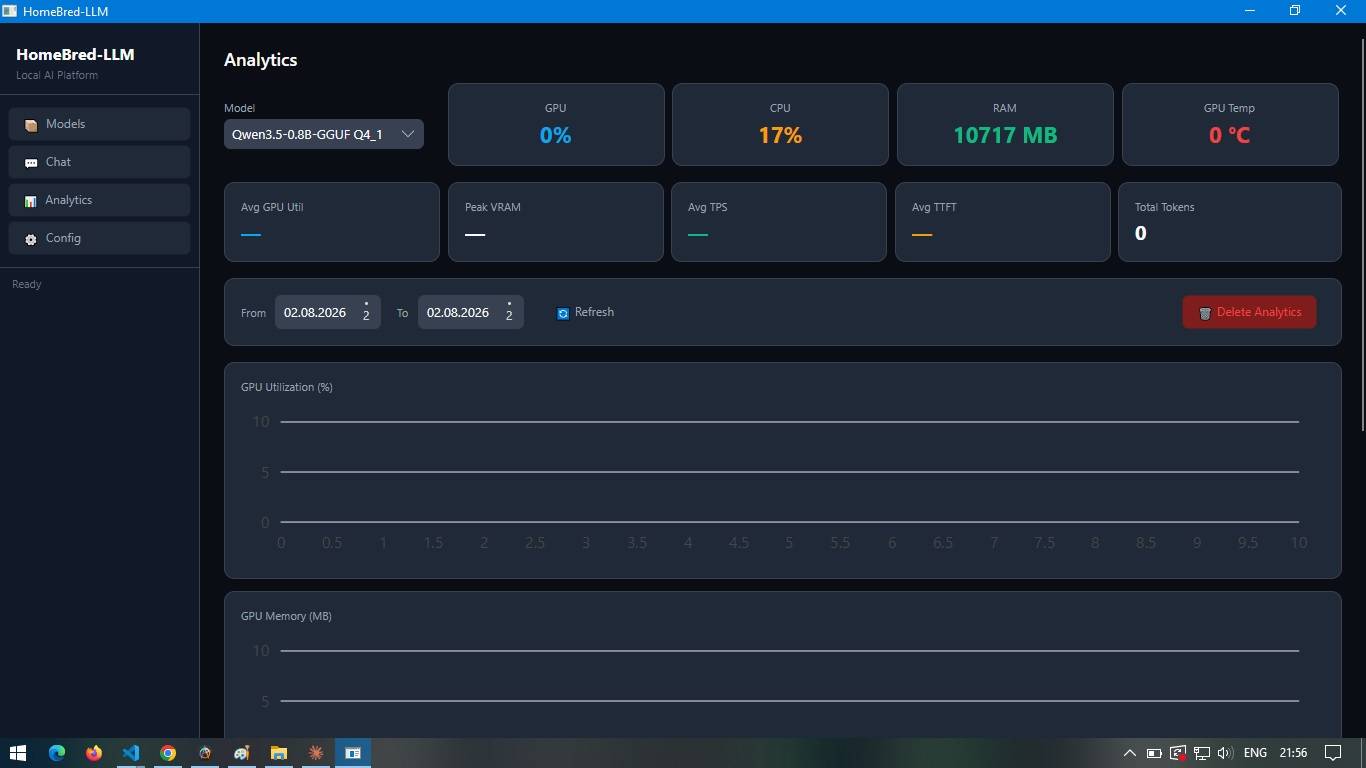Click the "10717 MB" RAM value
This screenshot has height=768, width=1366.
coord(1005,135)
